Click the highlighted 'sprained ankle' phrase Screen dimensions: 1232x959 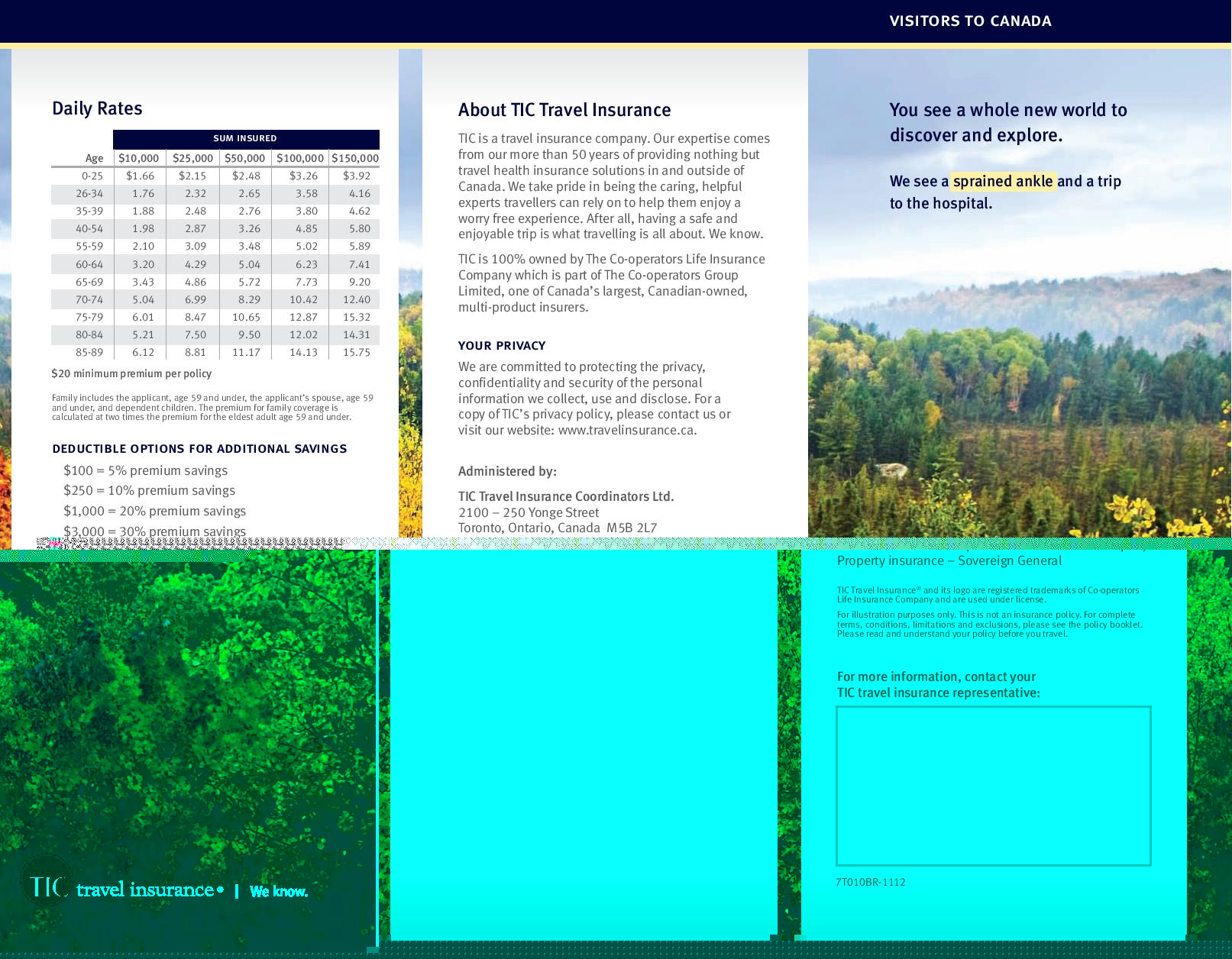coord(1004,182)
